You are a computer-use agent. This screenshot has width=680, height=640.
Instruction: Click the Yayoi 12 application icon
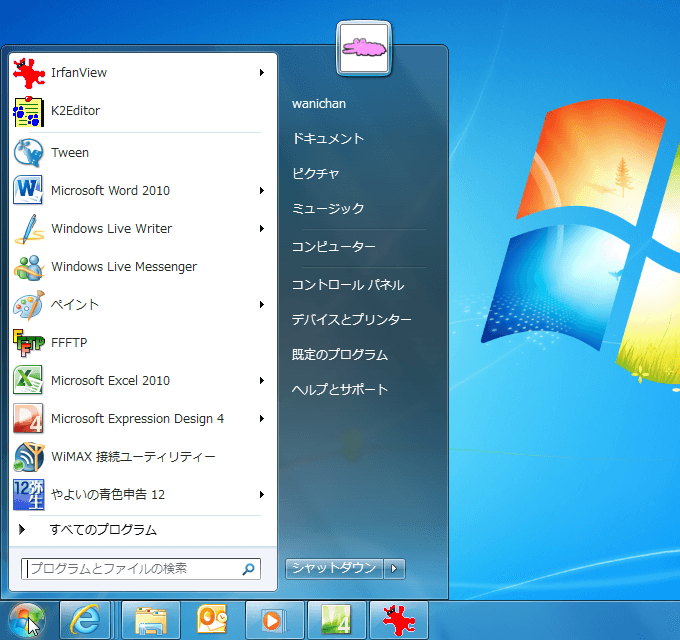click(29, 495)
